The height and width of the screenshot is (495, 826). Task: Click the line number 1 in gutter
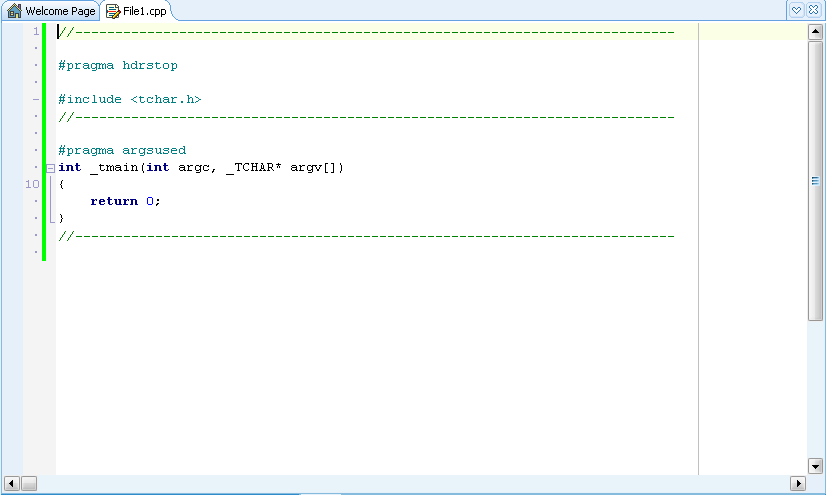pos(36,32)
